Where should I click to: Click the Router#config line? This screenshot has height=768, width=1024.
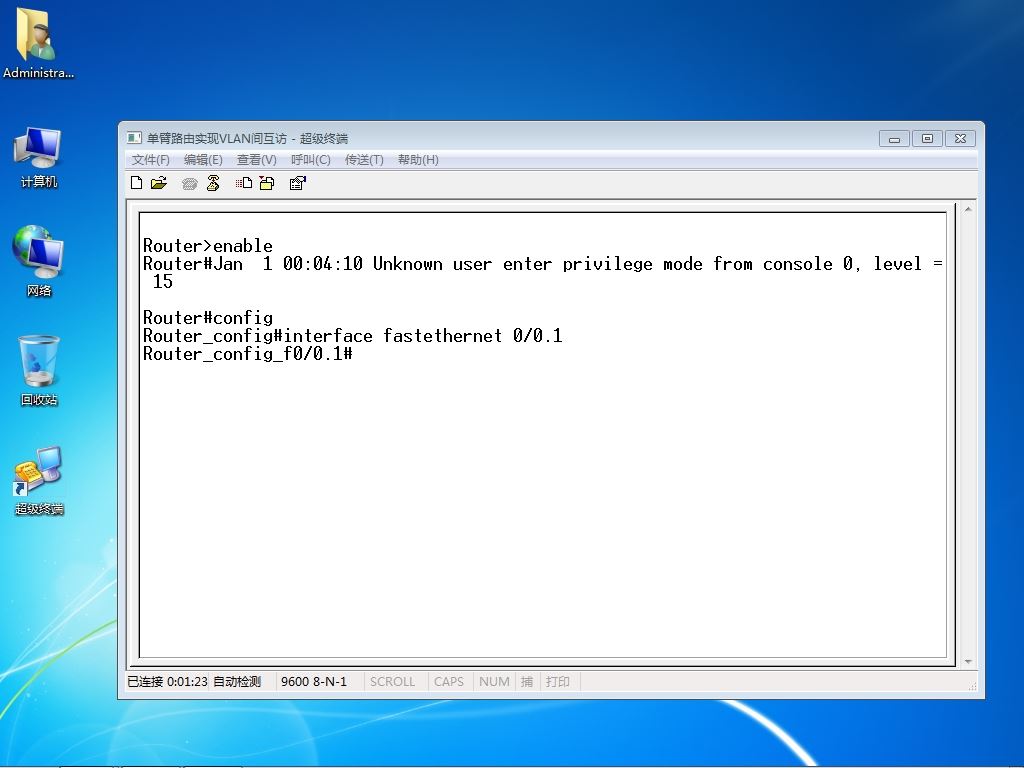coord(208,318)
